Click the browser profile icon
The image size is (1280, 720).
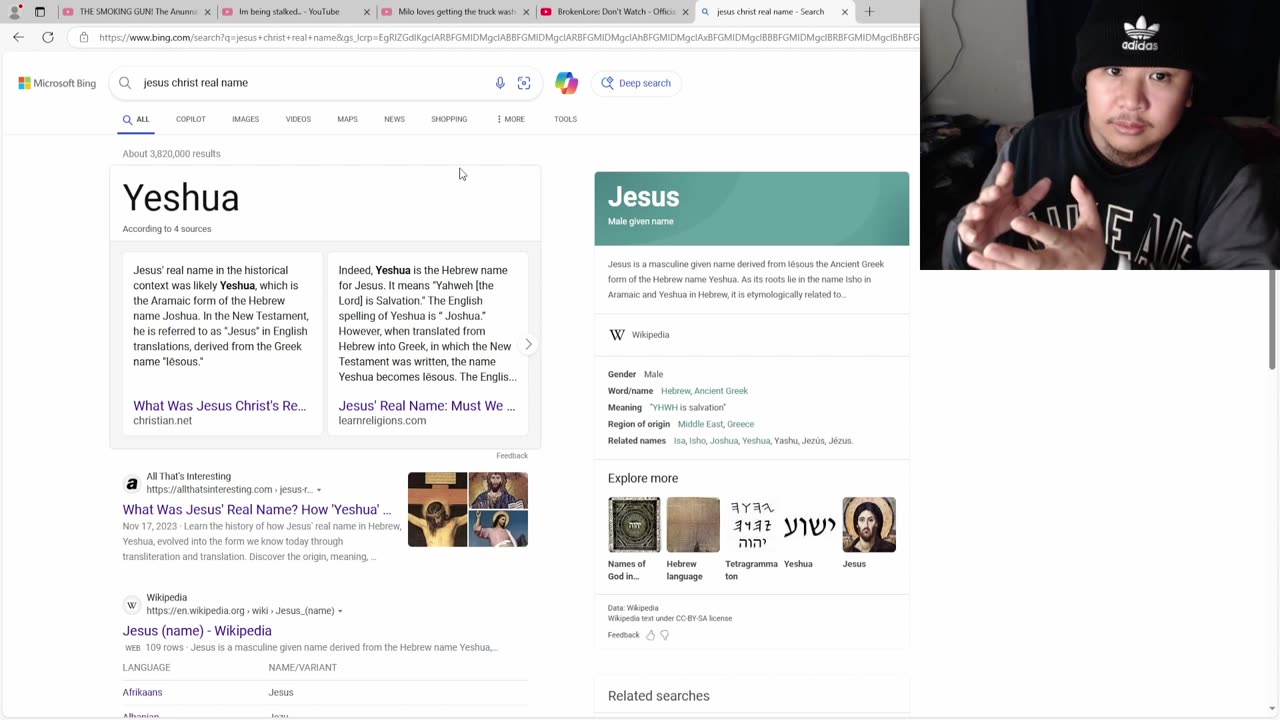tap(14, 12)
